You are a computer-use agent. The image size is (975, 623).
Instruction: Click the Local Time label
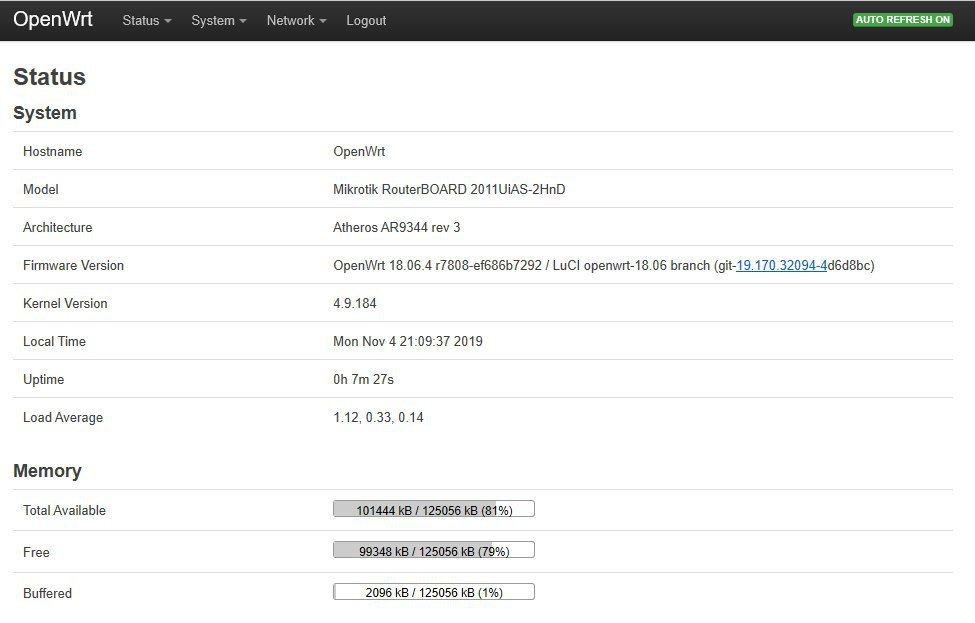(x=54, y=341)
